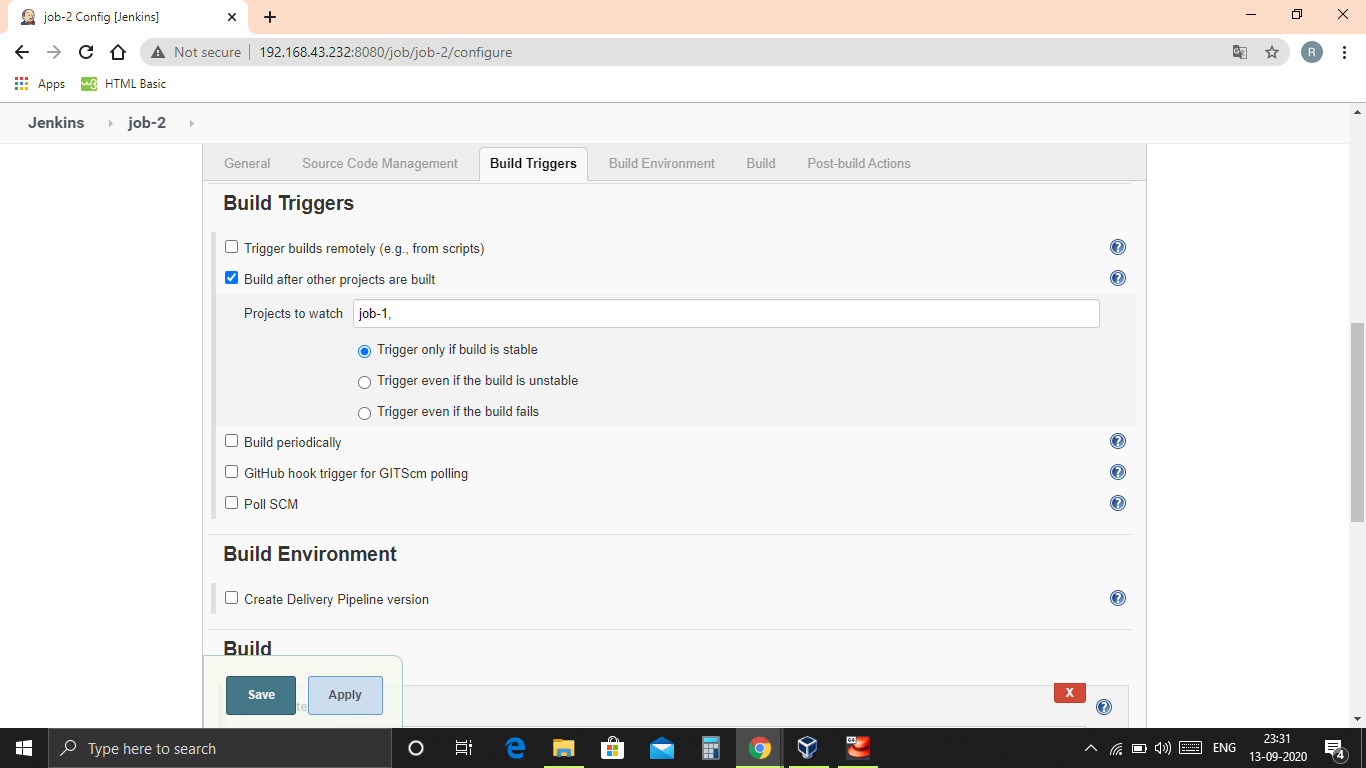Open the Chrome three-dot menu
The width and height of the screenshot is (1366, 768).
[1344, 52]
